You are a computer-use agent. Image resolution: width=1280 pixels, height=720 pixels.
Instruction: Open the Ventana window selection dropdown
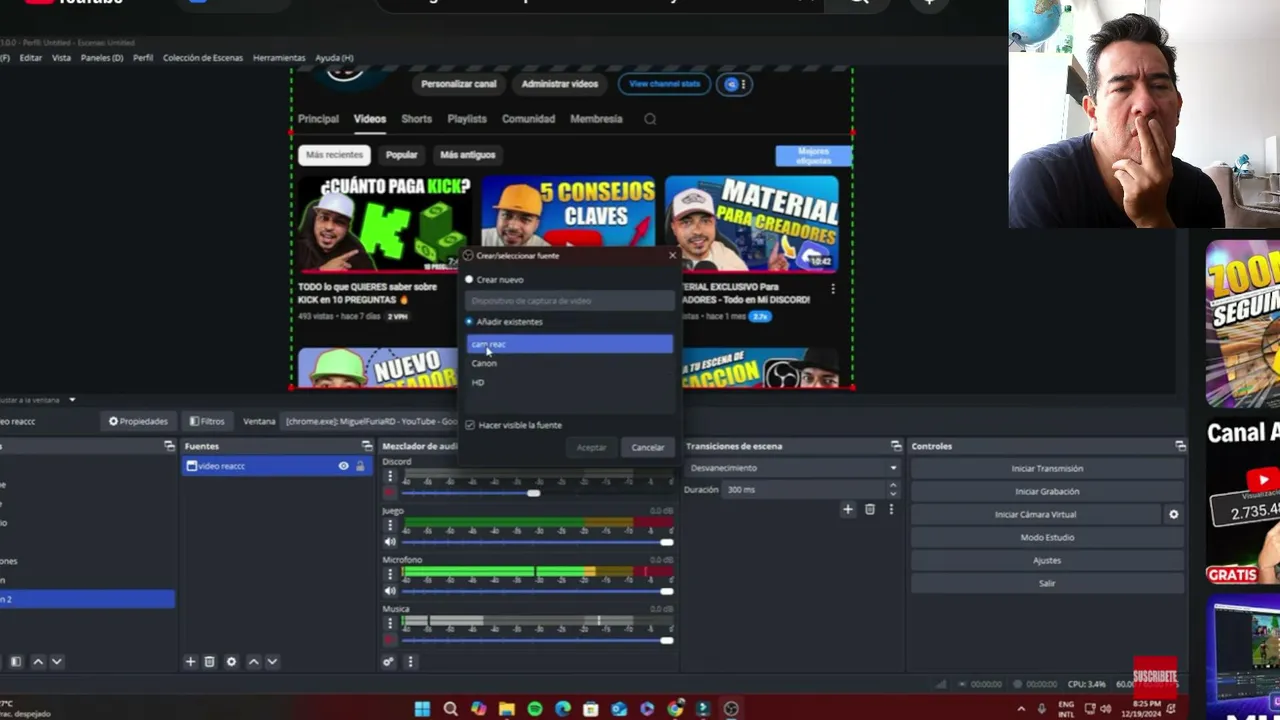pyautogui.click(x=372, y=421)
